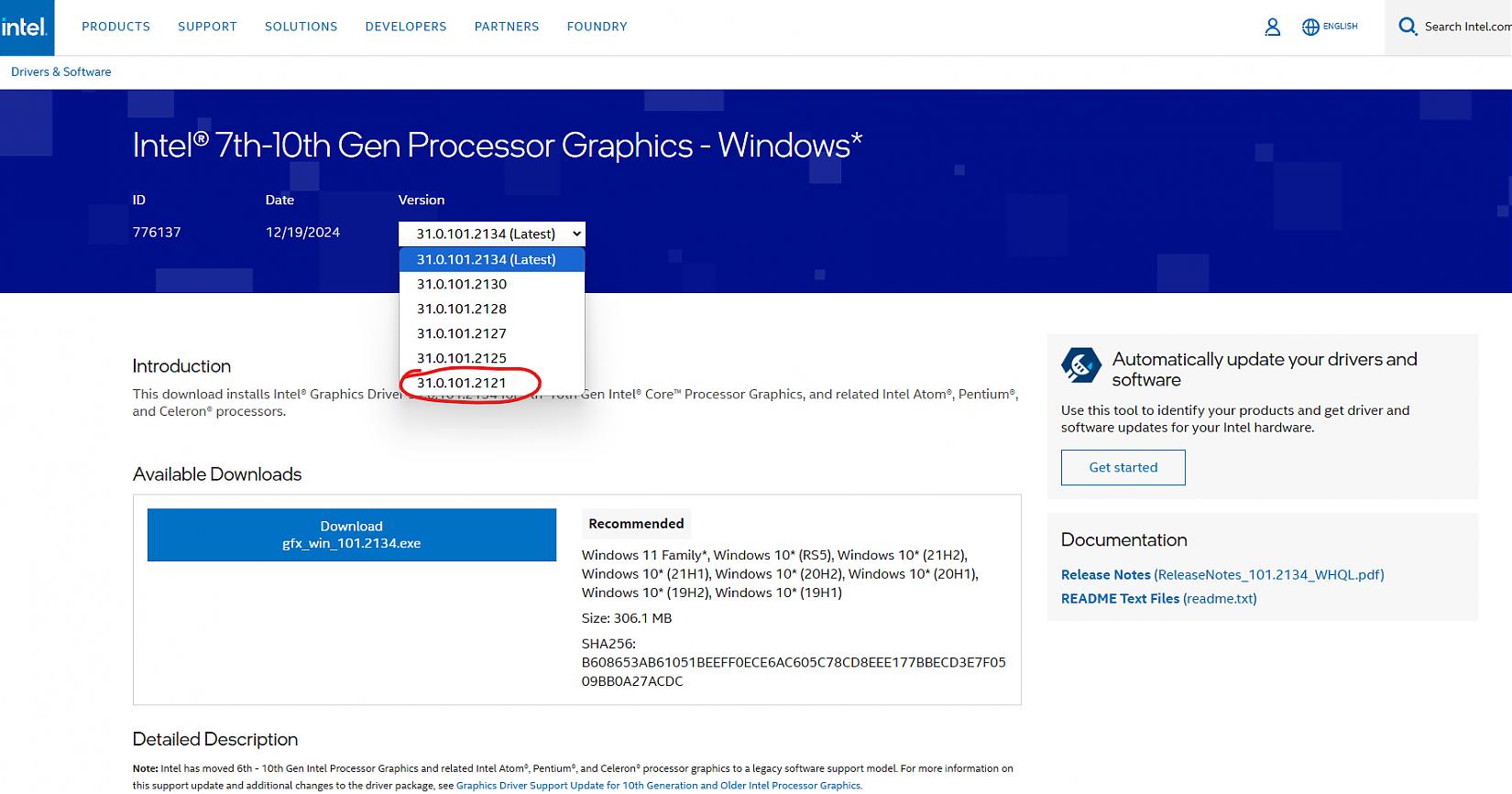Click the search magnifier icon
The width and height of the screenshot is (1512, 794).
pyautogui.click(x=1408, y=27)
